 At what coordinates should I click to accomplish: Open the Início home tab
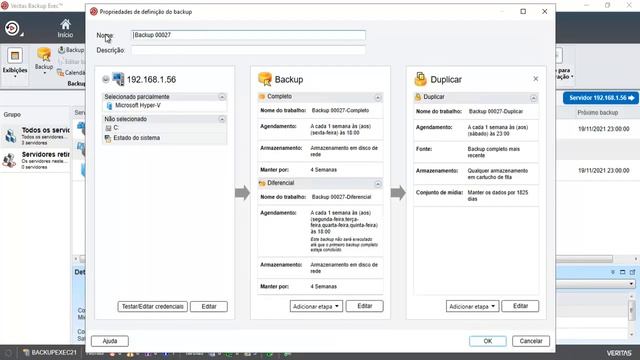[65, 29]
